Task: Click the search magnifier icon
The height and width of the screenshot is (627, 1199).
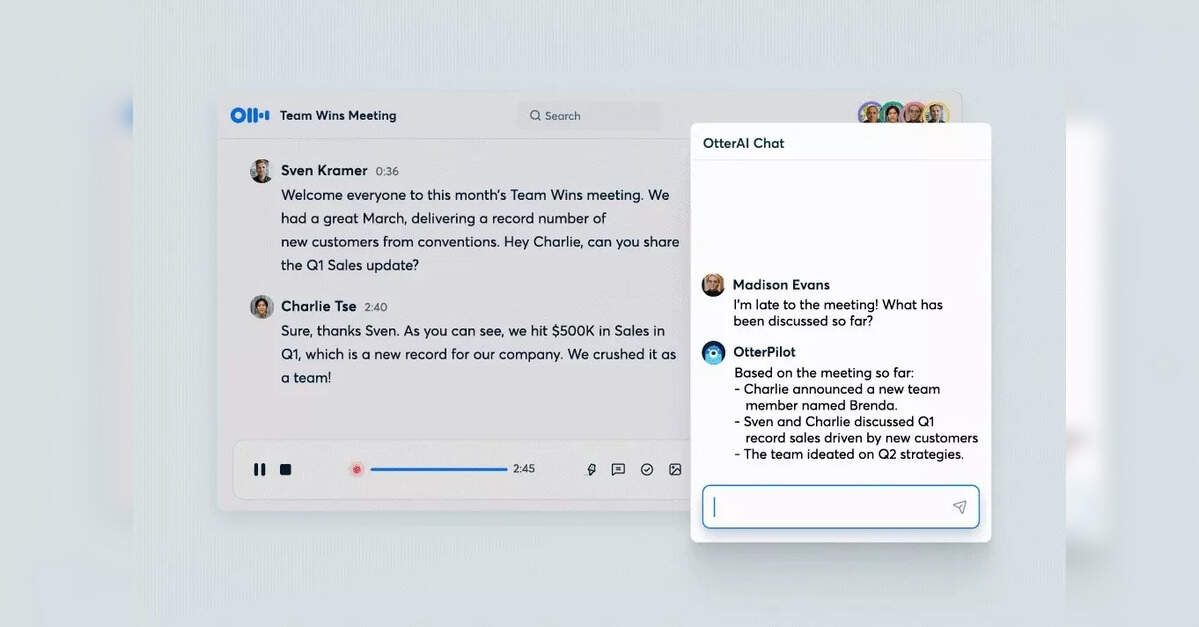Action: click(x=535, y=115)
